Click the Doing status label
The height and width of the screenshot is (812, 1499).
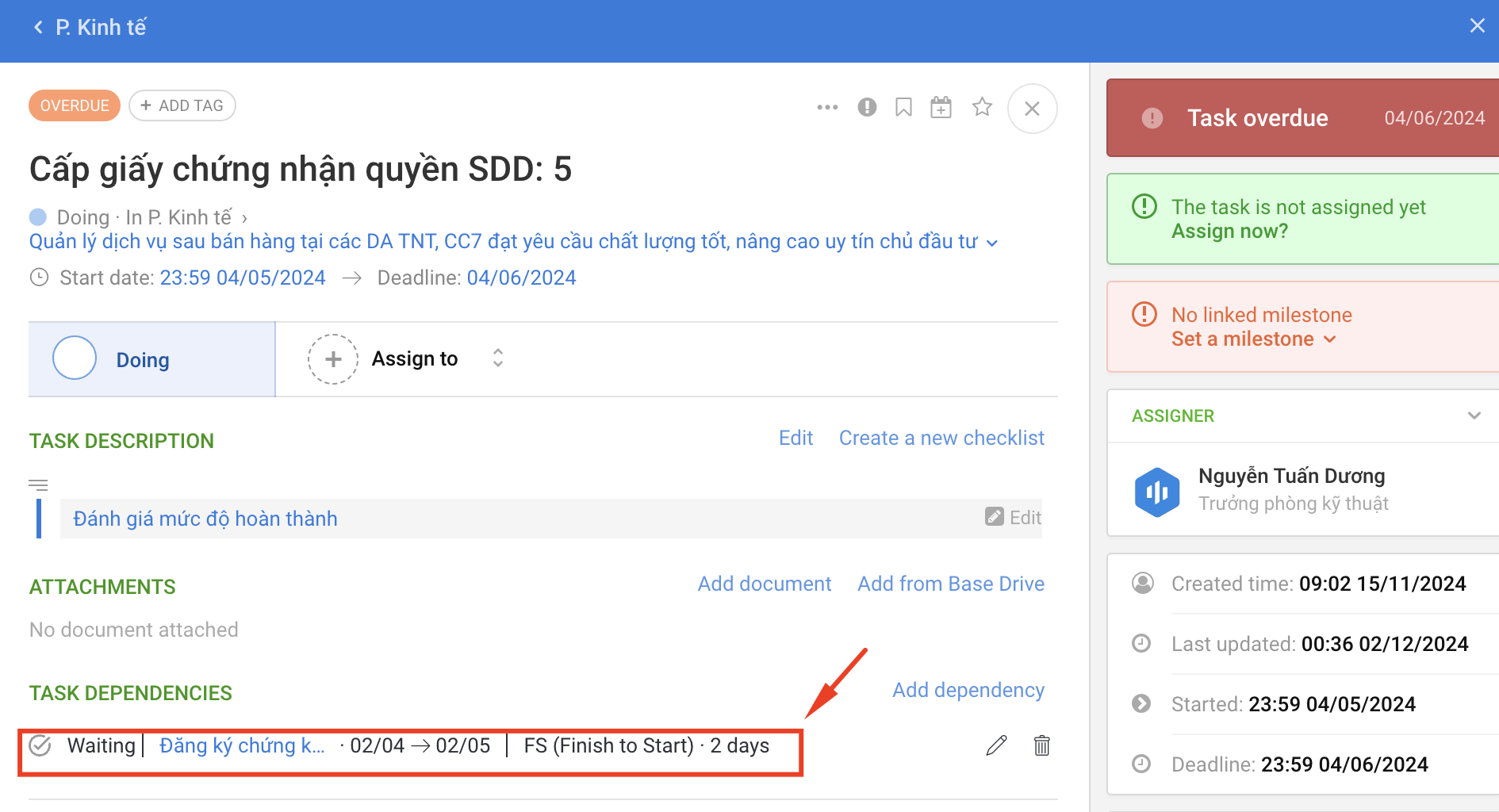click(143, 360)
